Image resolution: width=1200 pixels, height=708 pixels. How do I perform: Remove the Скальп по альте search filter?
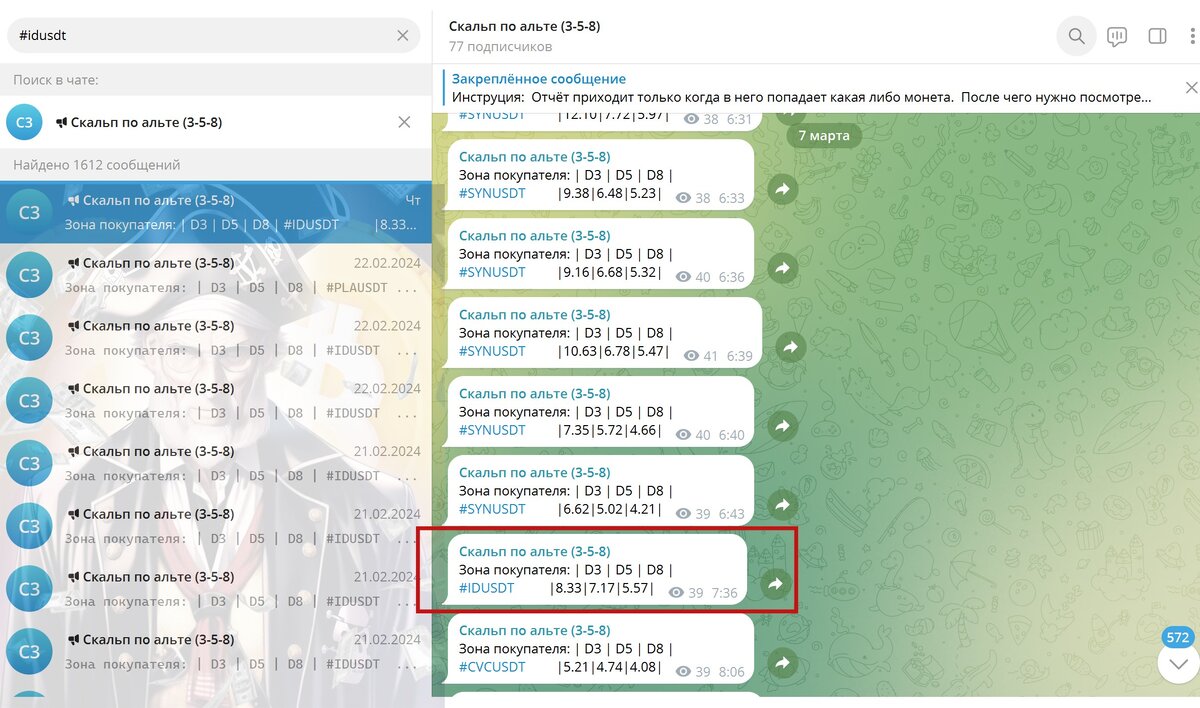tap(404, 122)
